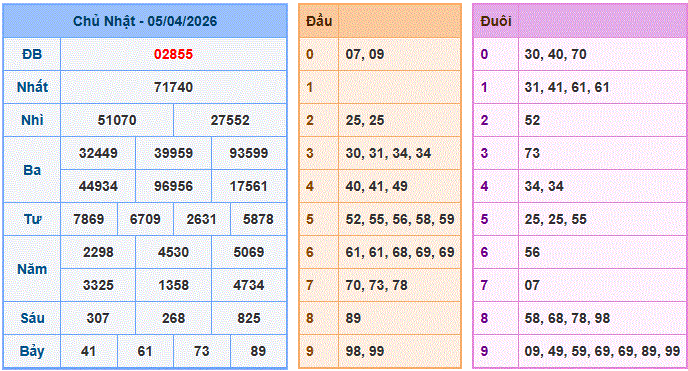Select second prize number 27552
Viewport: 688px width, 371px height.
(230, 120)
